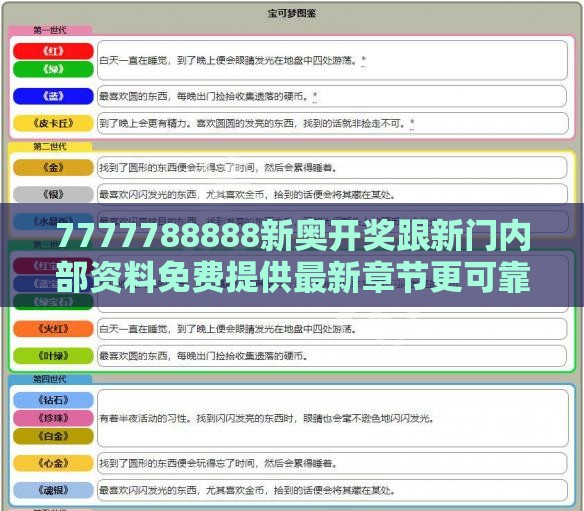Select the 第一世代 generation header
Screen dimensions: 584x511
tap(50, 30)
